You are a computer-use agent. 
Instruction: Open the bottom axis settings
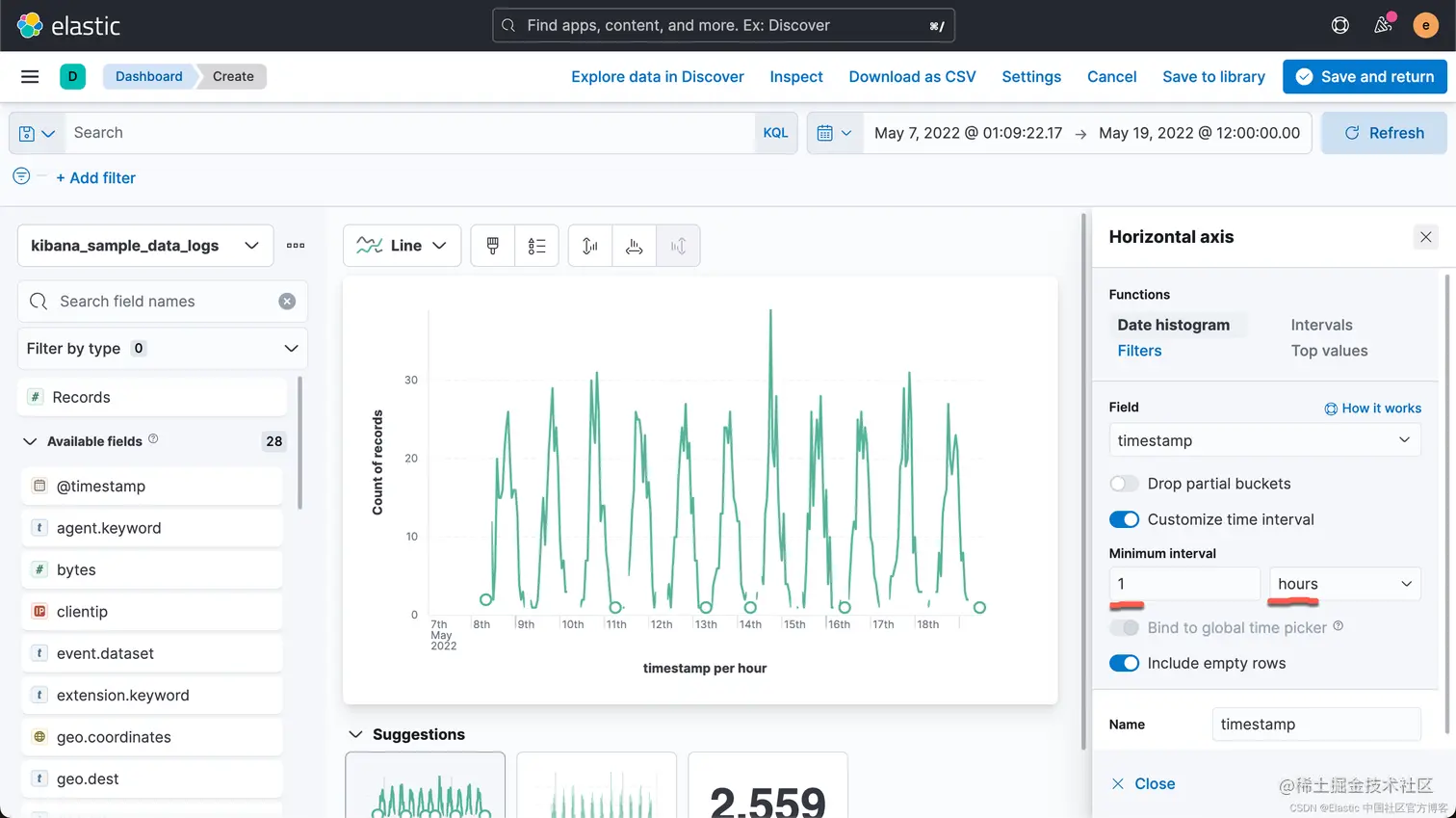635,246
